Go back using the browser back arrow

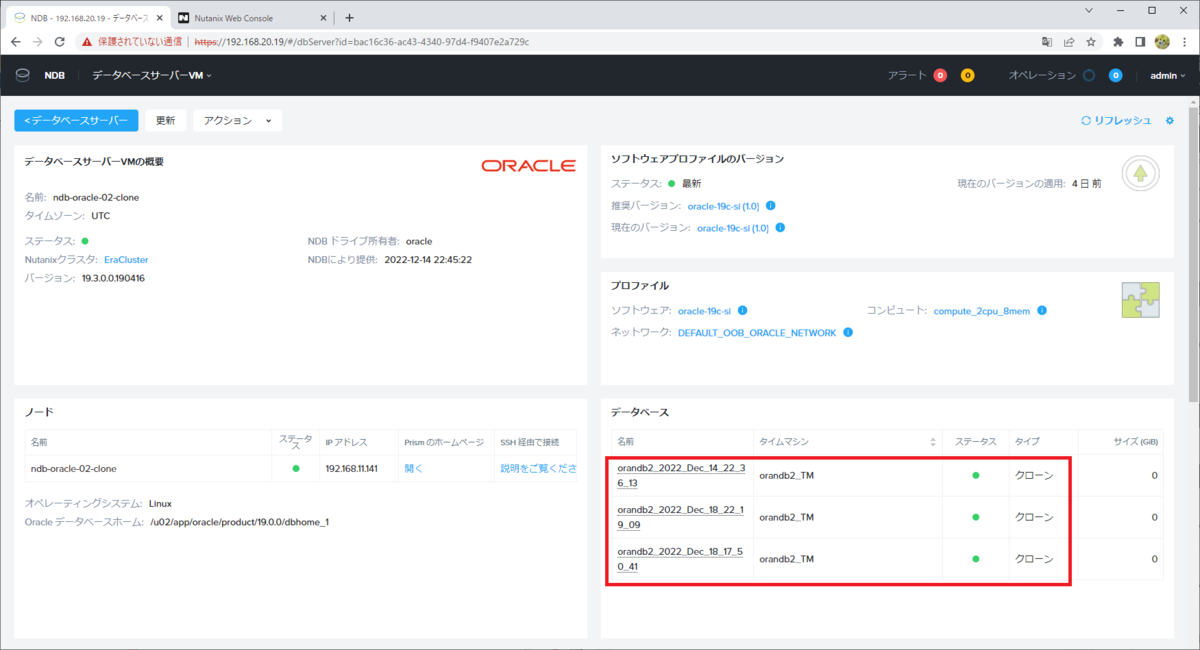click(16, 42)
